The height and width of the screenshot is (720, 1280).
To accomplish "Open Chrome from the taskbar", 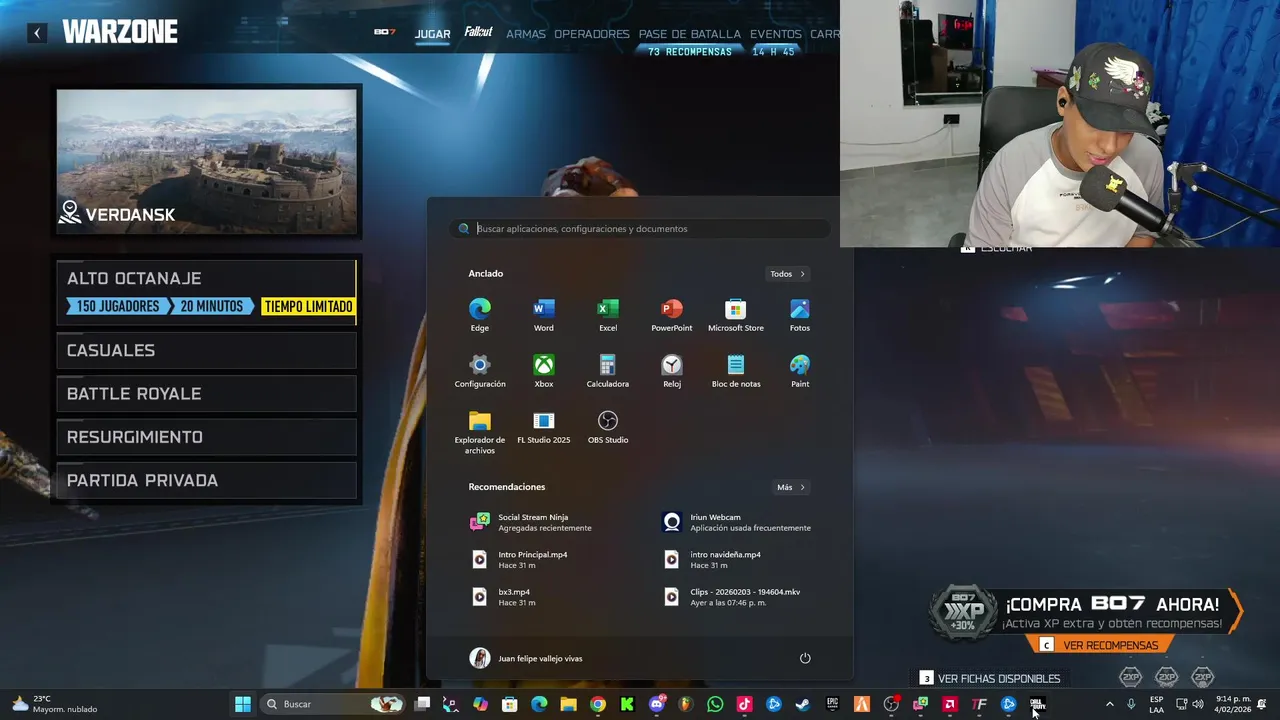I will click(598, 704).
